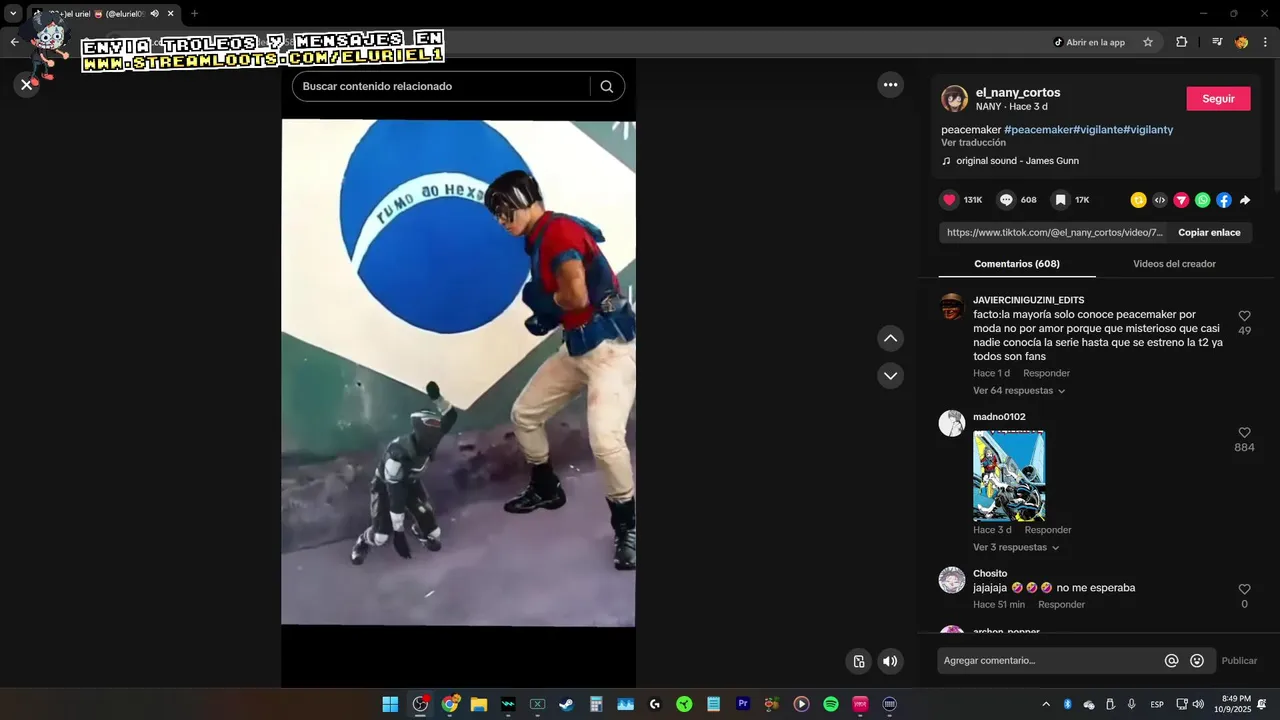Image resolution: width=1280 pixels, height=720 pixels.
Task: Open Steam from the taskbar
Action: pyautogui.click(x=566, y=704)
